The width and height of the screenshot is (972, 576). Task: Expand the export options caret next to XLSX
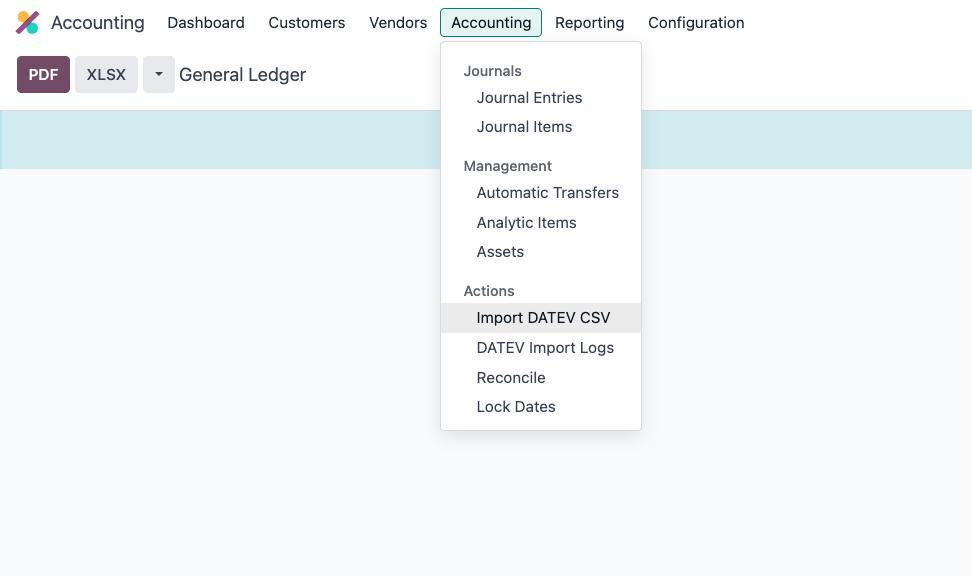click(159, 74)
